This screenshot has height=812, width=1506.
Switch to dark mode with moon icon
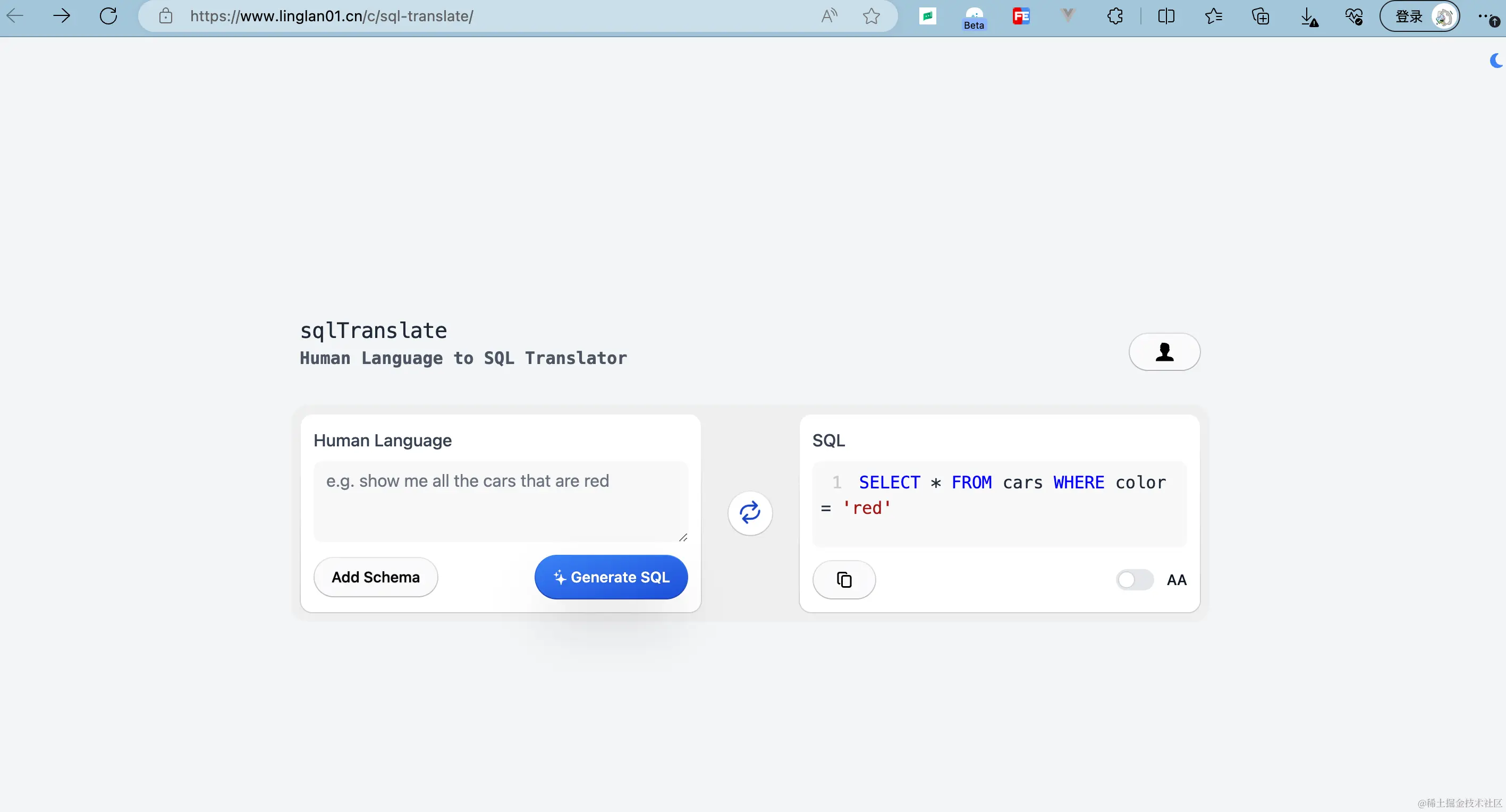[1495, 60]
